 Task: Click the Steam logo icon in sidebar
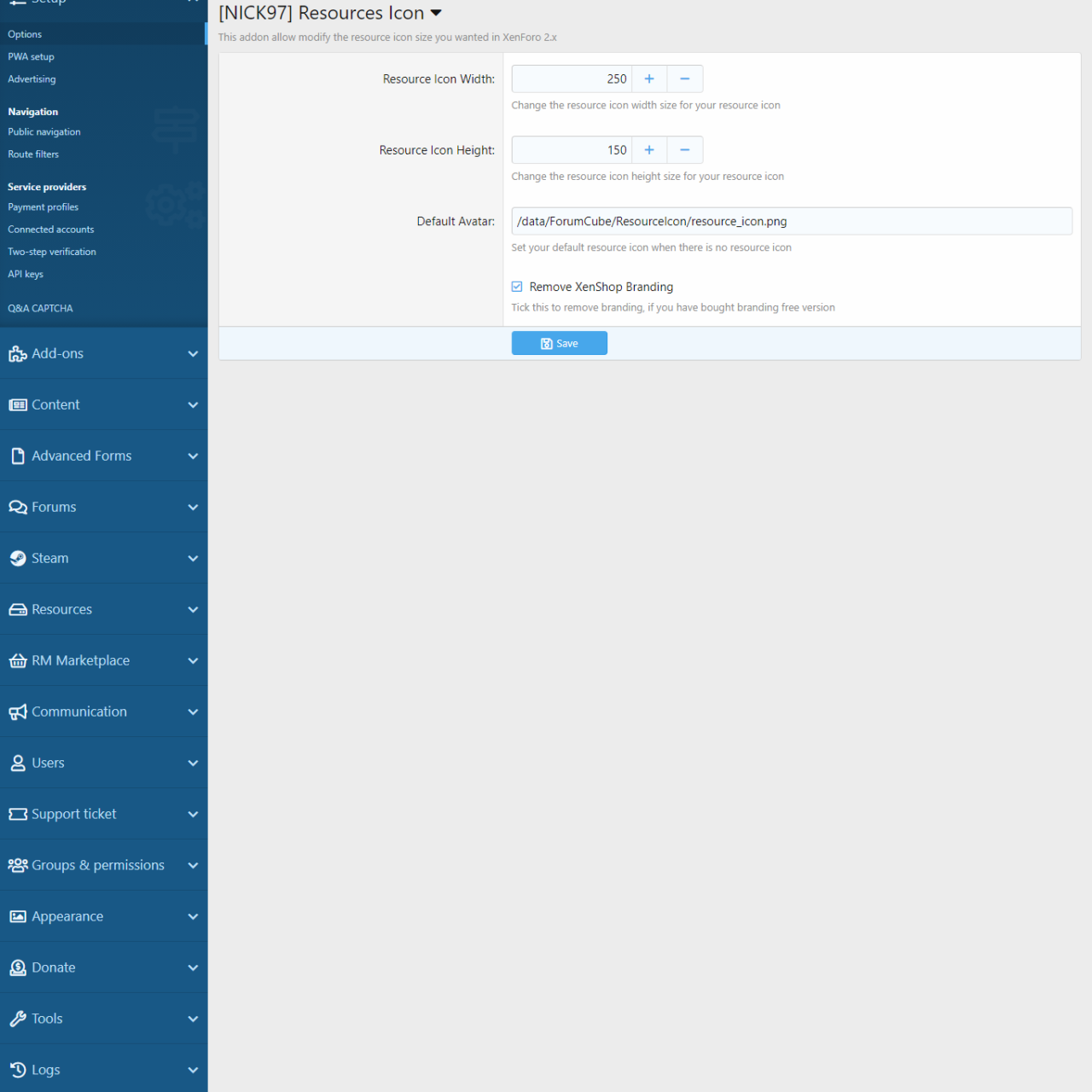(18, 559)
